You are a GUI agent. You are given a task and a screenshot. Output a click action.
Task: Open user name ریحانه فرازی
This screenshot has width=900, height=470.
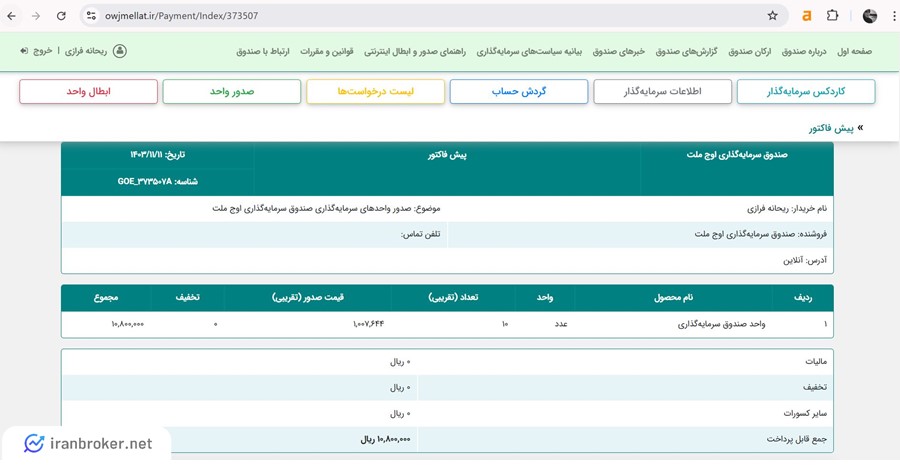(x=86, y=51)
